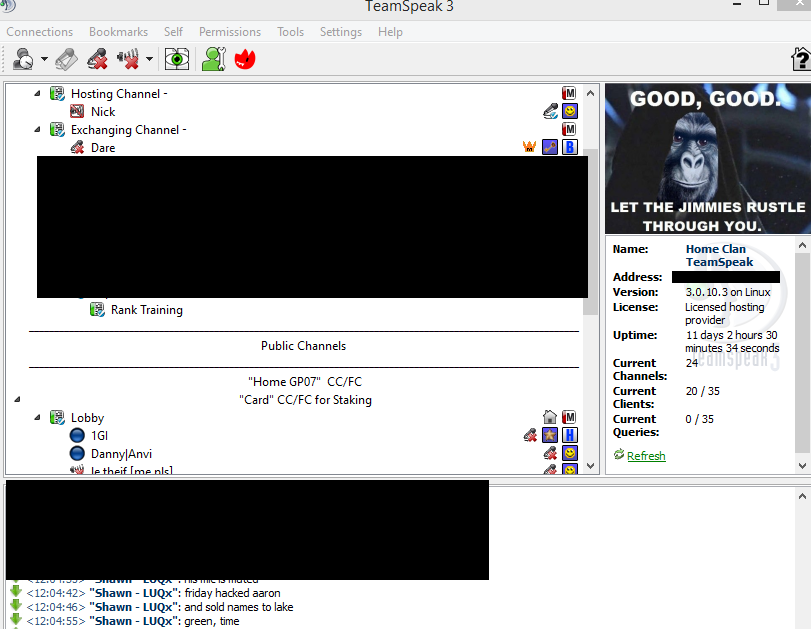Toggle subscribe to all channels eye icon
Screen dimensions: 811x629
tap(177, 59)
